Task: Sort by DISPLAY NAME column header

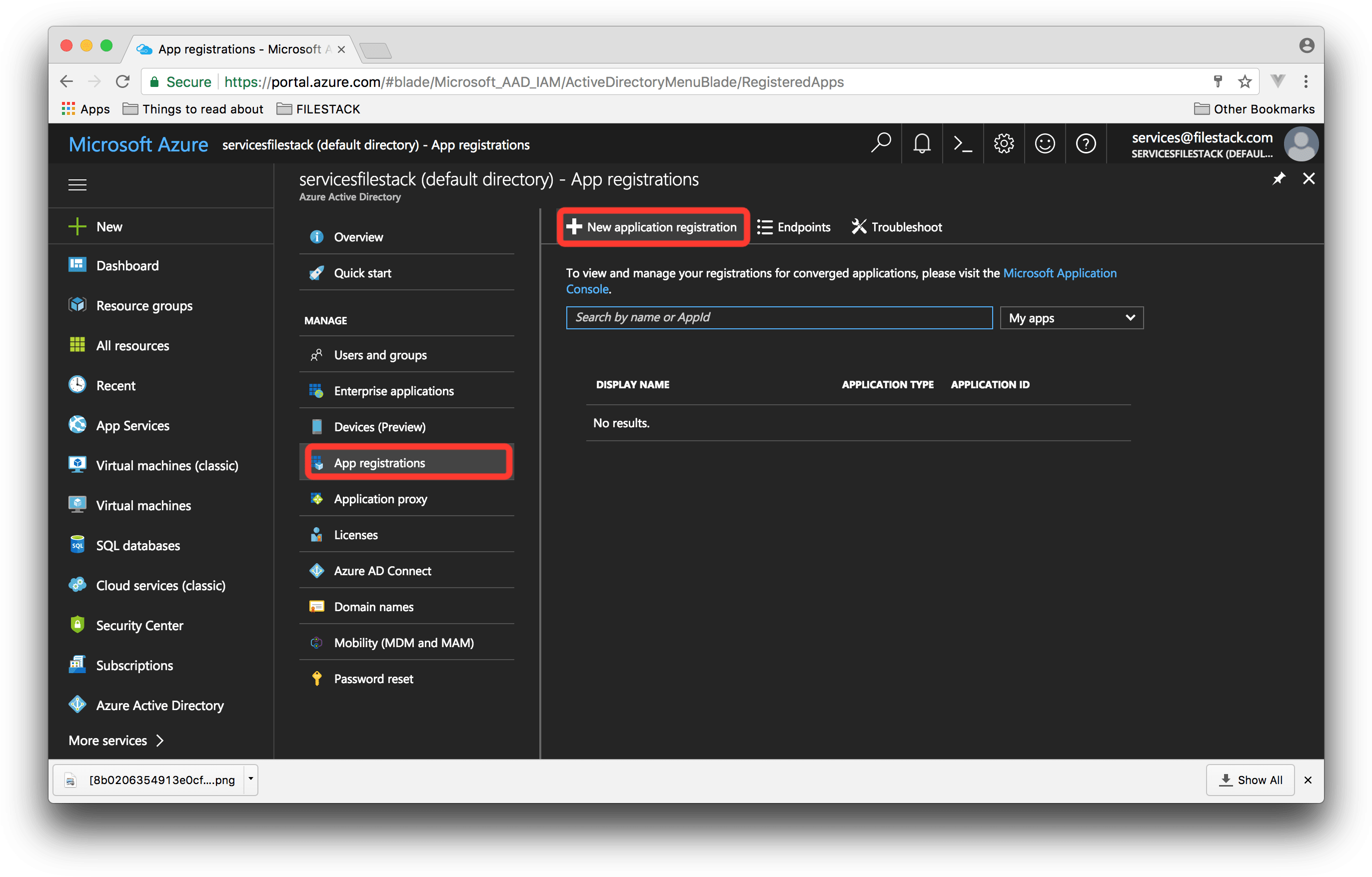Action: coord(632,384)
